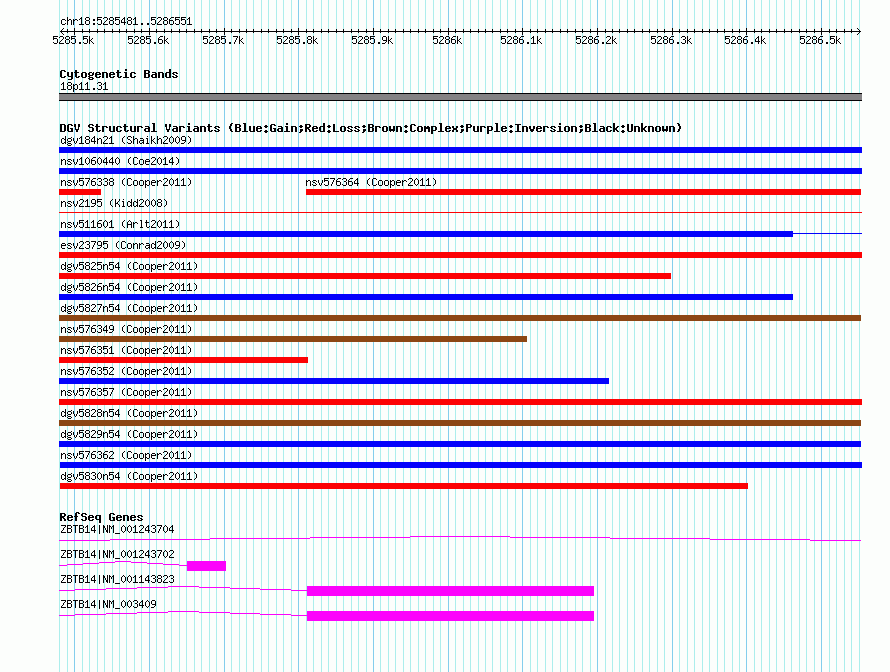Click the nsv2195 (Kidd2008) label
890x672 pixels.
(114, 203)
